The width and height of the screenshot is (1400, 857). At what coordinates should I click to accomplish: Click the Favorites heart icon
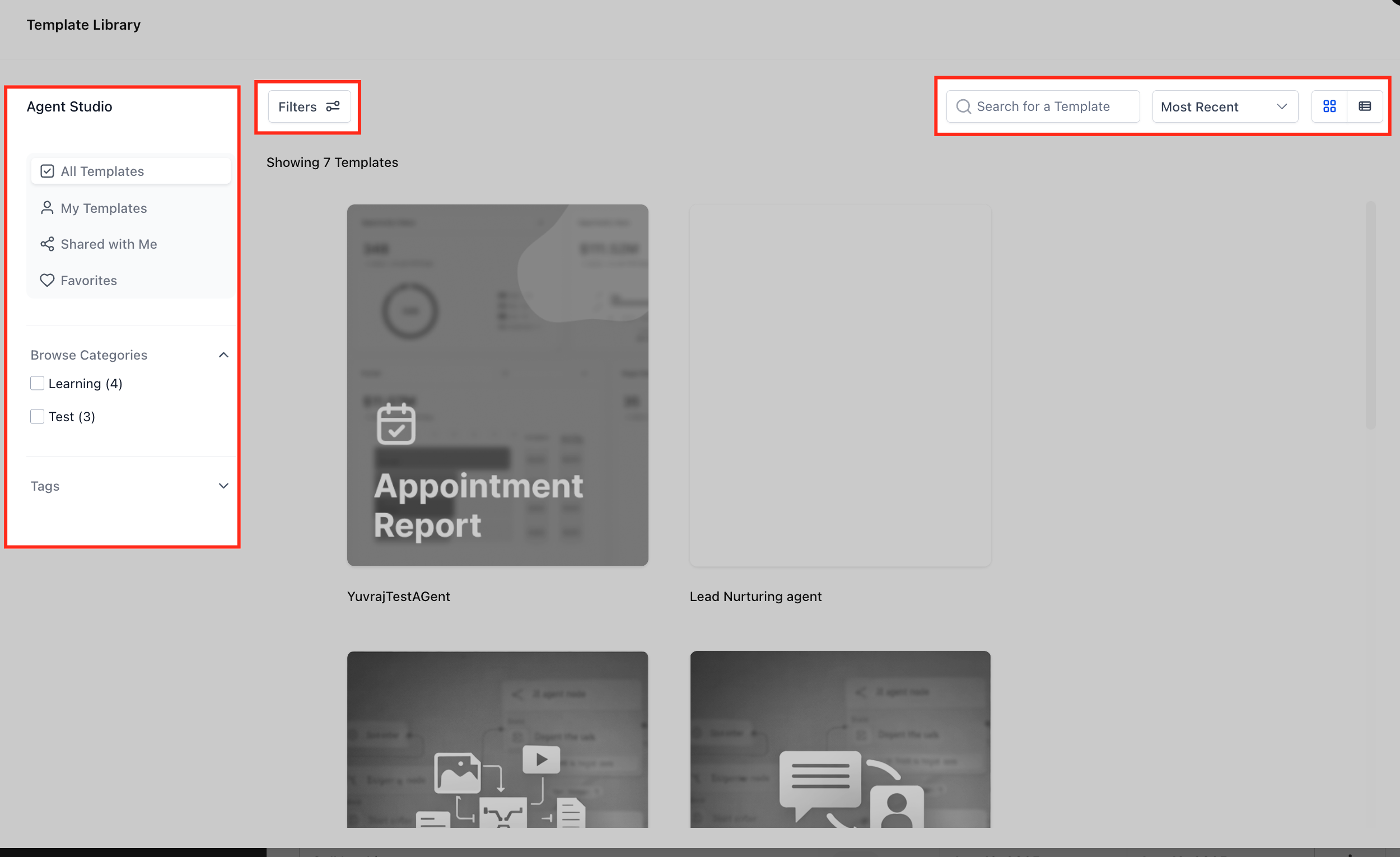[x=47, y=280]
